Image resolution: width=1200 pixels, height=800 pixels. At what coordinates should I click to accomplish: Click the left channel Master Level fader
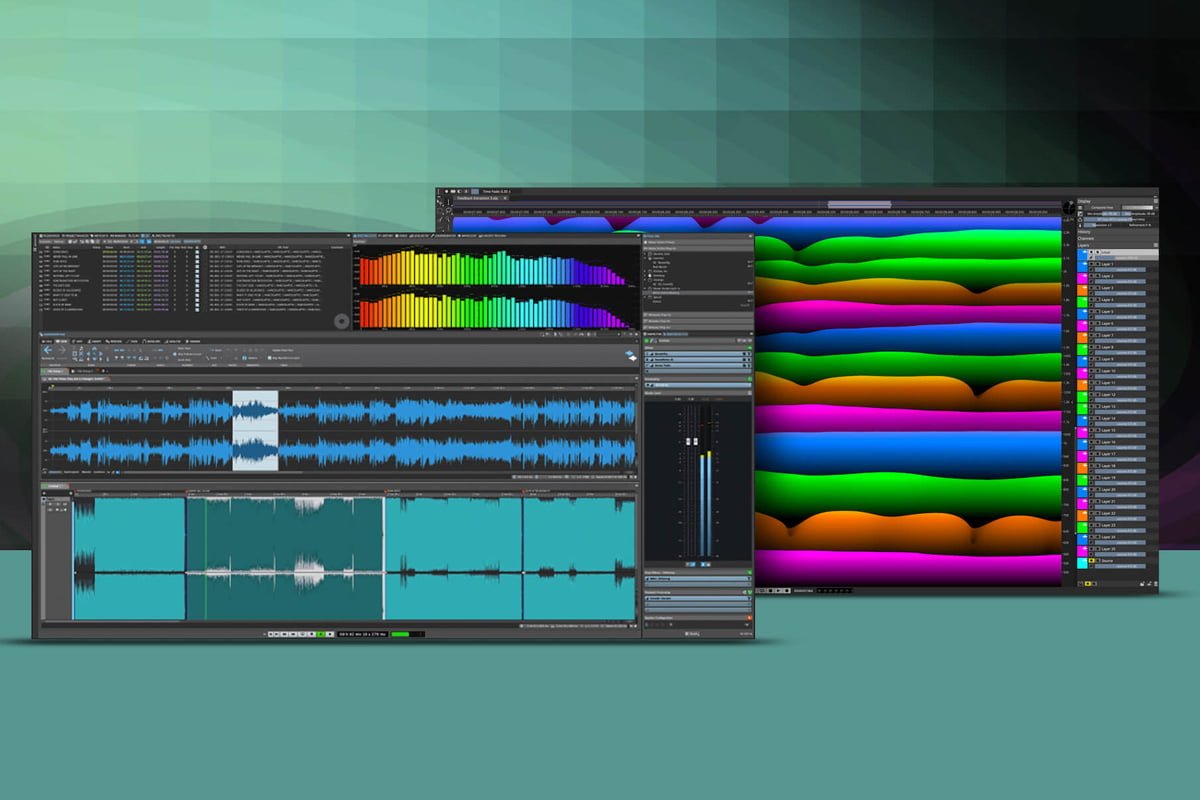pos(688,441)
